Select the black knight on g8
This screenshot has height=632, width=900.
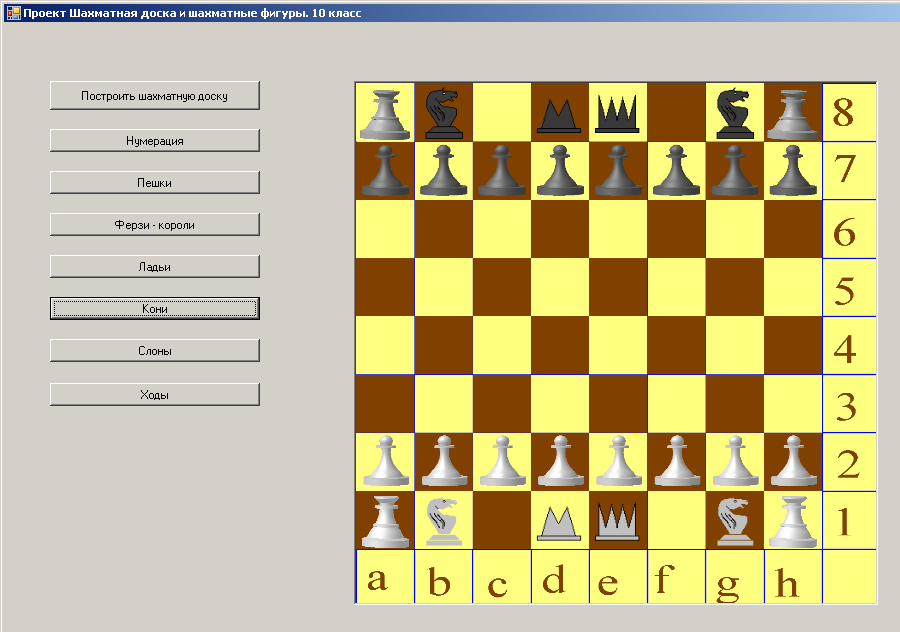coord(735,112)
